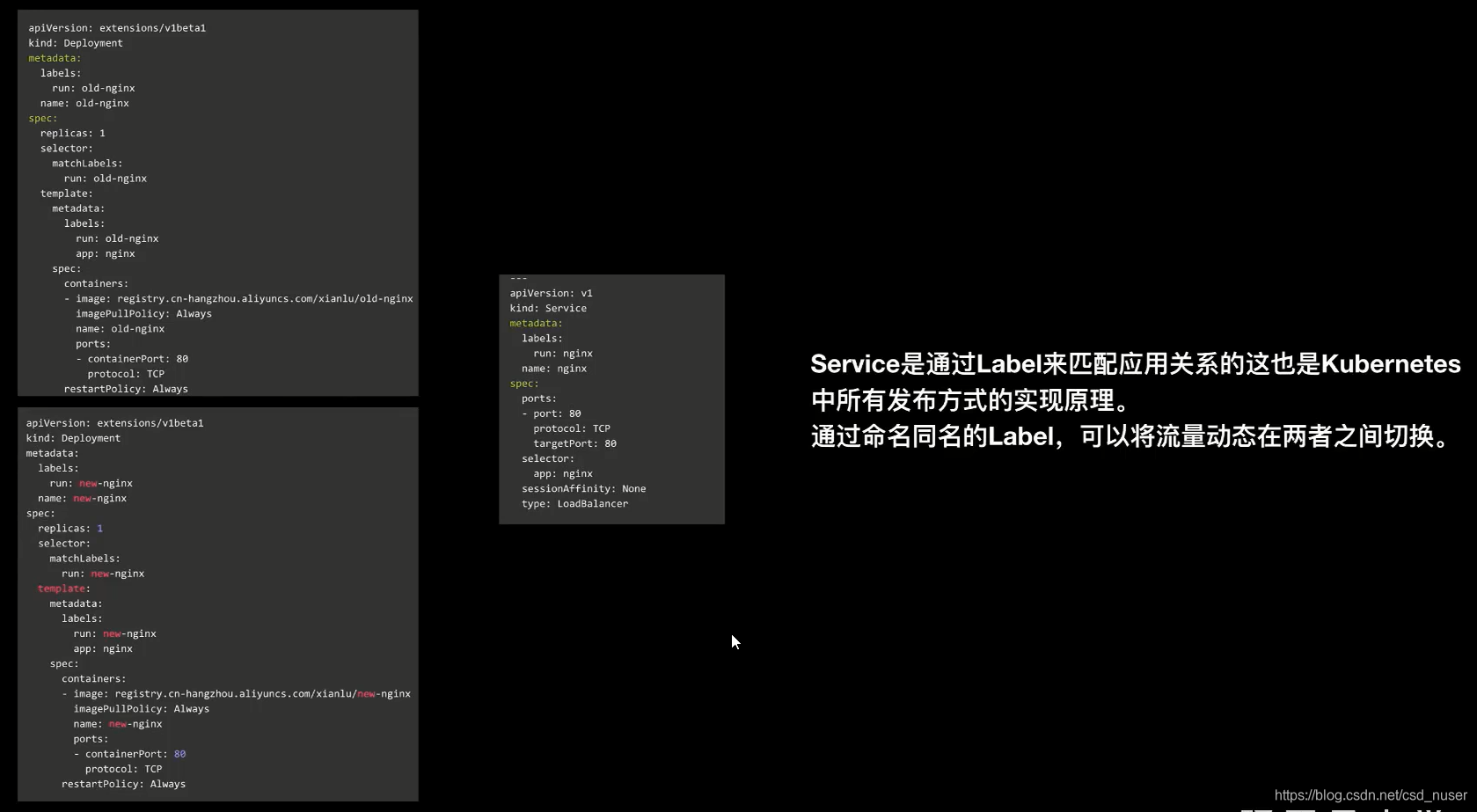
Task: Click 'restartPolicy: Always' in the new-nginx block
Action: tap(123, 784)
